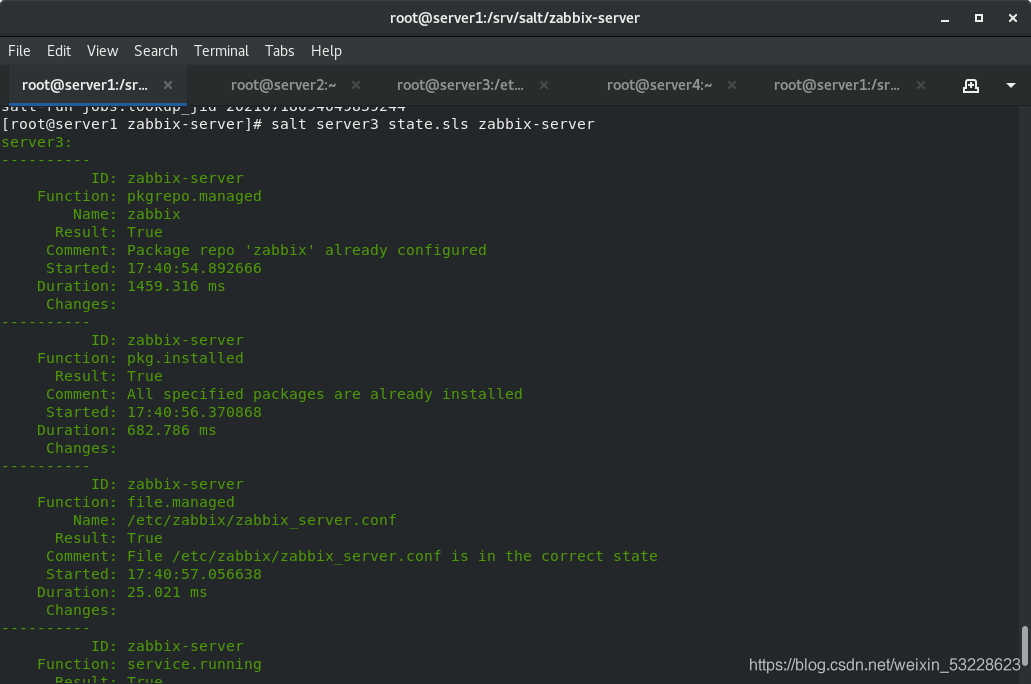The width and height of the screenshot is (1031, 684).
Task: Click 'file.managed' function text
Action: tap(180, 502)
